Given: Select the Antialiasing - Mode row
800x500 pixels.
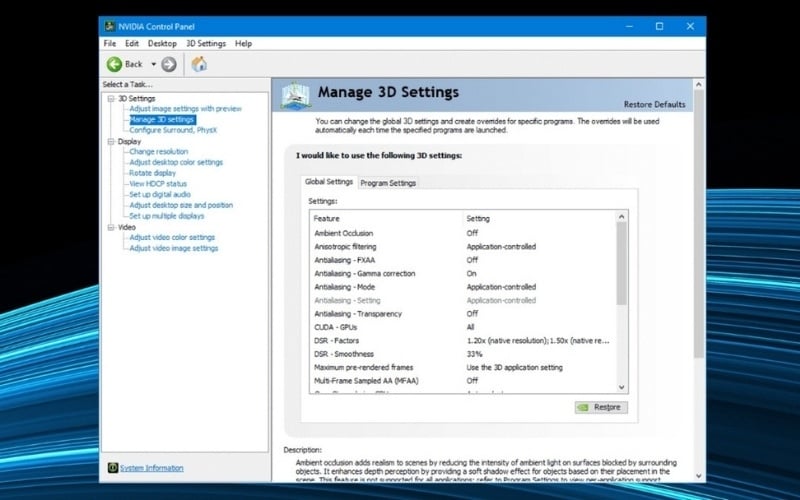Looking at the screenshot, I should point(463,287).
